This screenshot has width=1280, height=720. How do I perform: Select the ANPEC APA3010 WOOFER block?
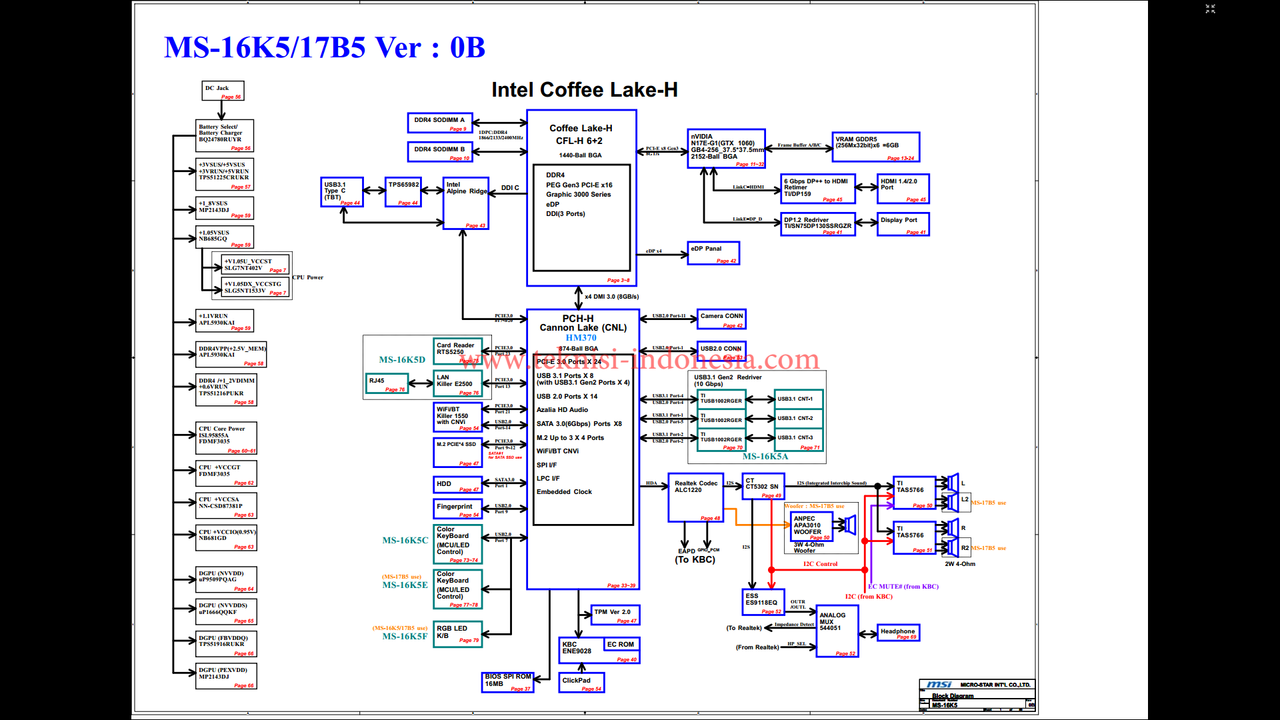click(811, 526)
